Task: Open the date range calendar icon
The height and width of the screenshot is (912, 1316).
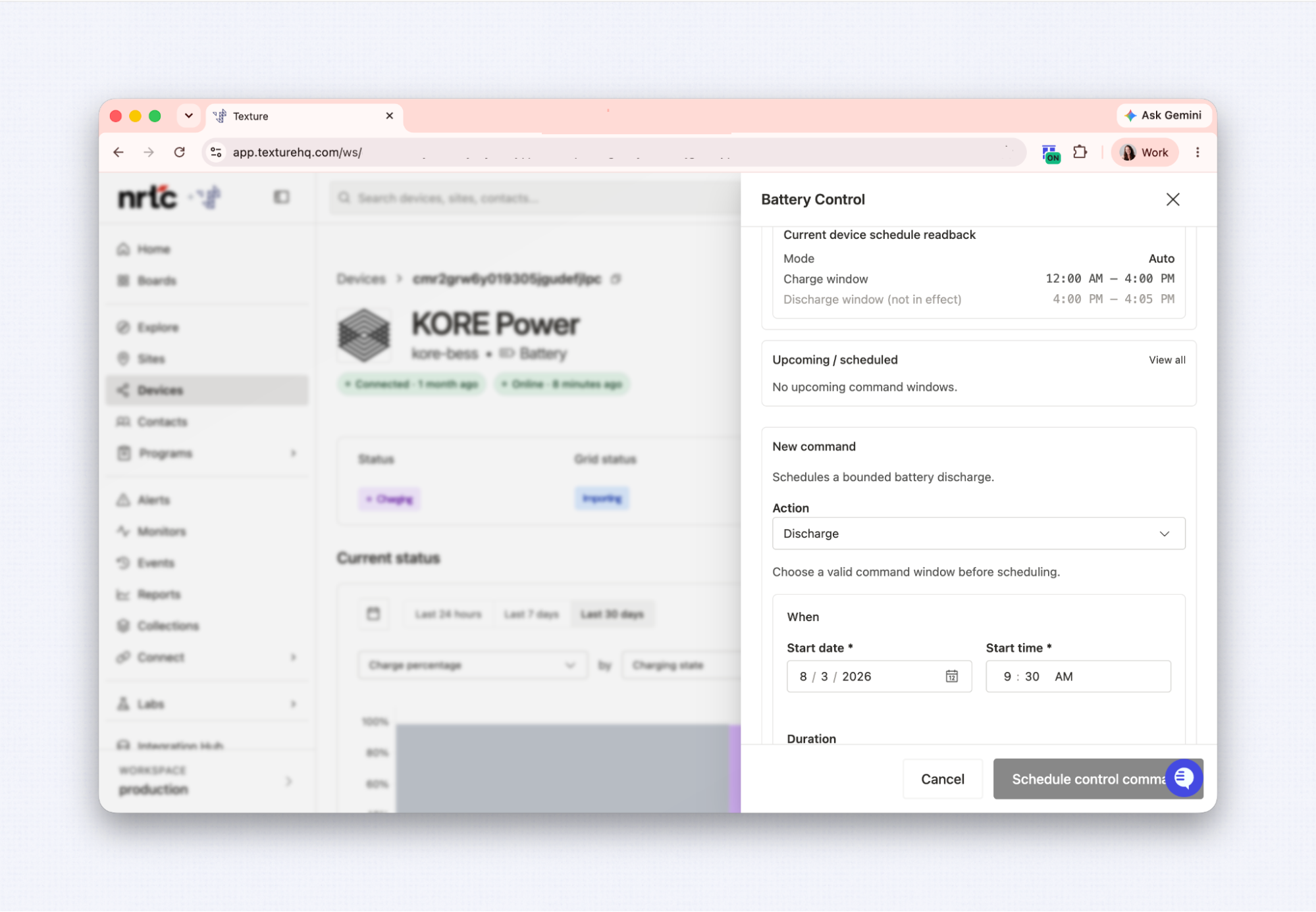Action: (x=373, y=614)
